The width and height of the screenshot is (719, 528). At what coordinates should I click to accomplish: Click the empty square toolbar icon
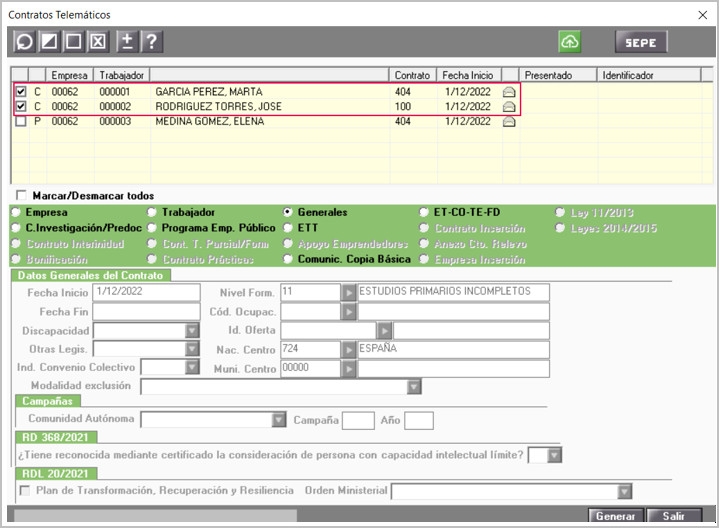[x=73, y=42]
